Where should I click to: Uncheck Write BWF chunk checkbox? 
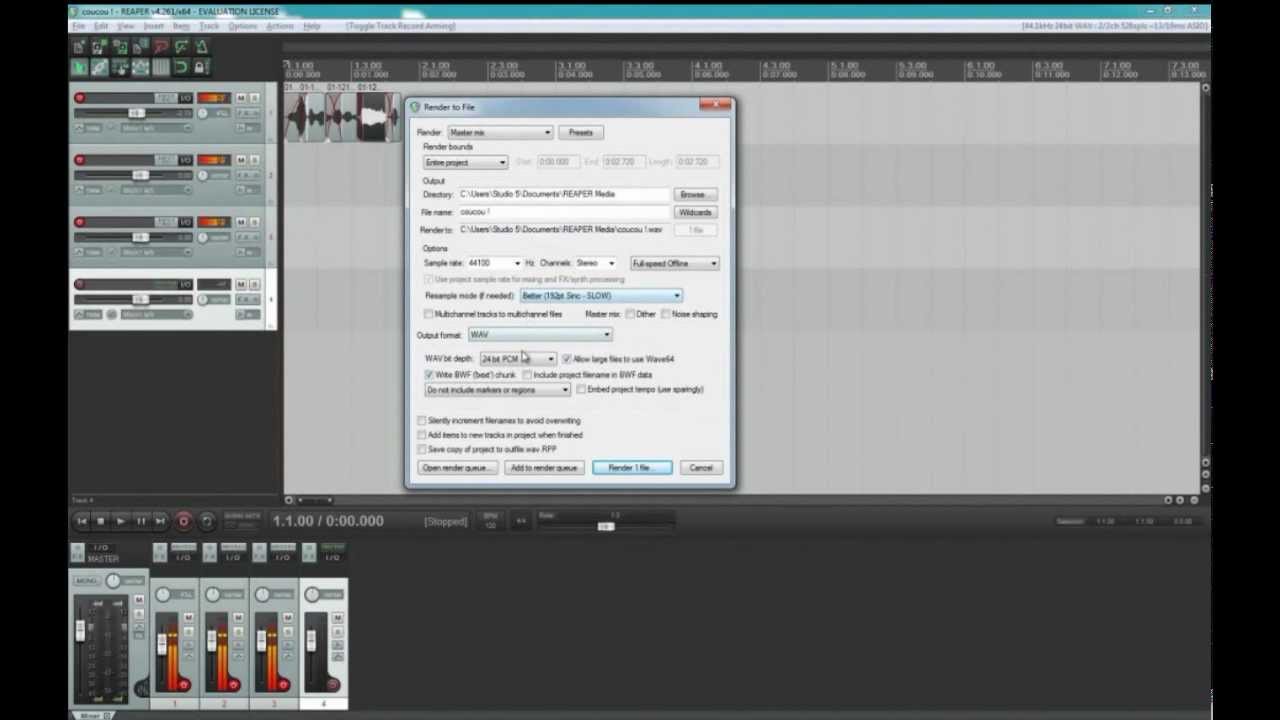(429, 375)
